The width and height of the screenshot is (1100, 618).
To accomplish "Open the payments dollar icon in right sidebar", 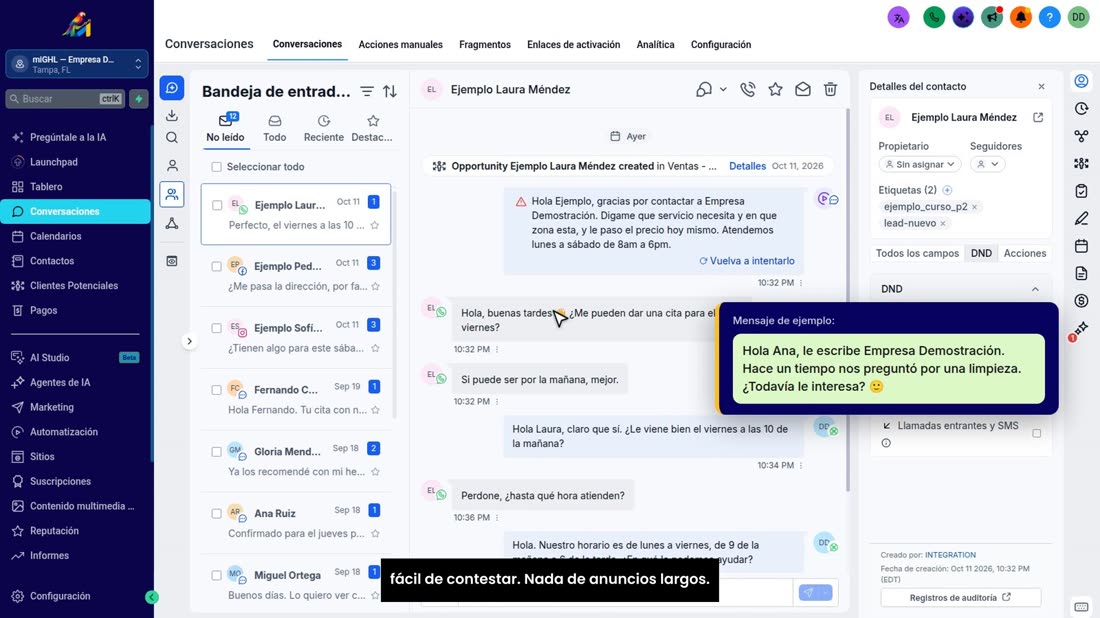I will (x=1081, y=301).
